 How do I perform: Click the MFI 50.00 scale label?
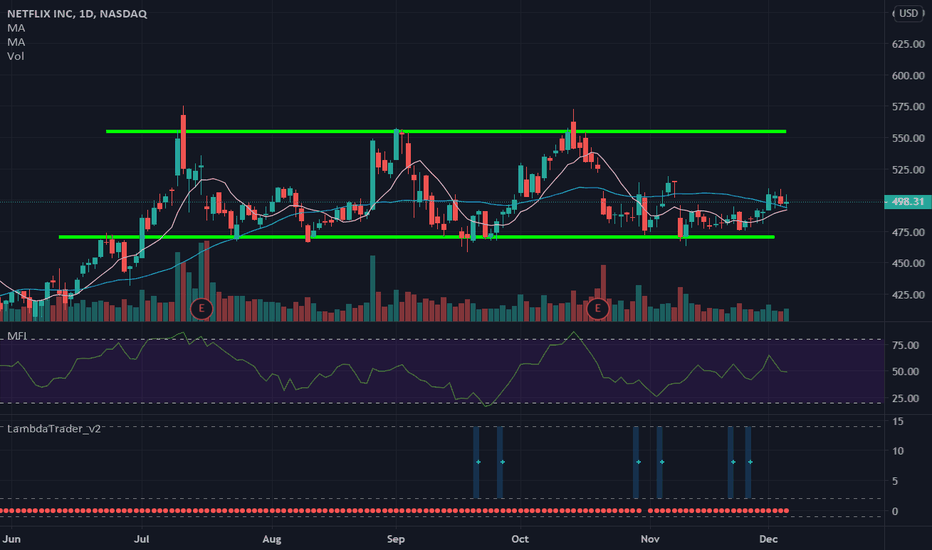[906, 372]
